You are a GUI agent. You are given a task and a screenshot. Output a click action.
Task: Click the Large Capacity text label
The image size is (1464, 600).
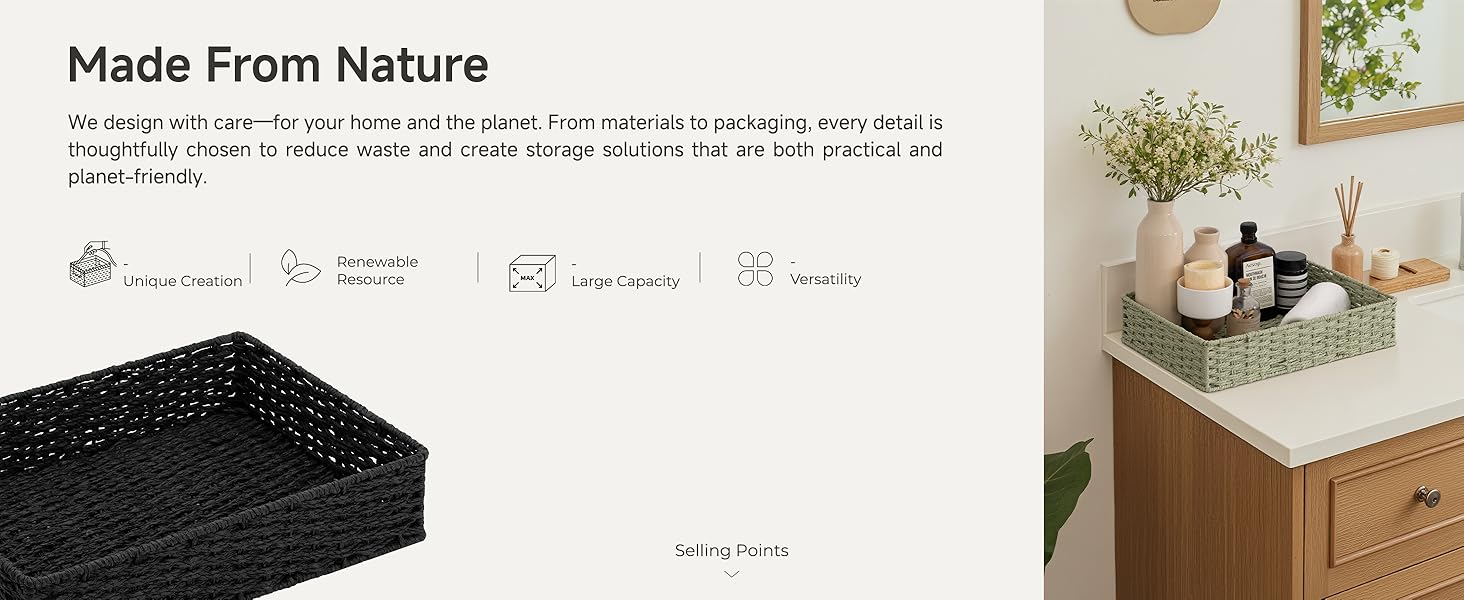click(x=625, y=281)
